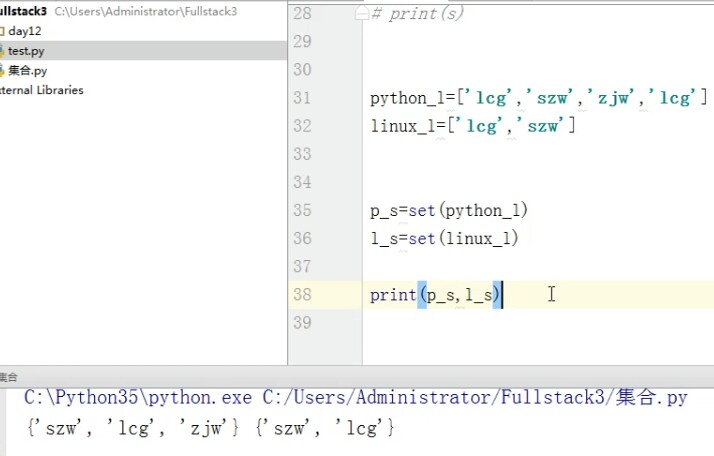714x456 pixels.
Task: Click the day12 folder icon
Action: click(2, 31)
